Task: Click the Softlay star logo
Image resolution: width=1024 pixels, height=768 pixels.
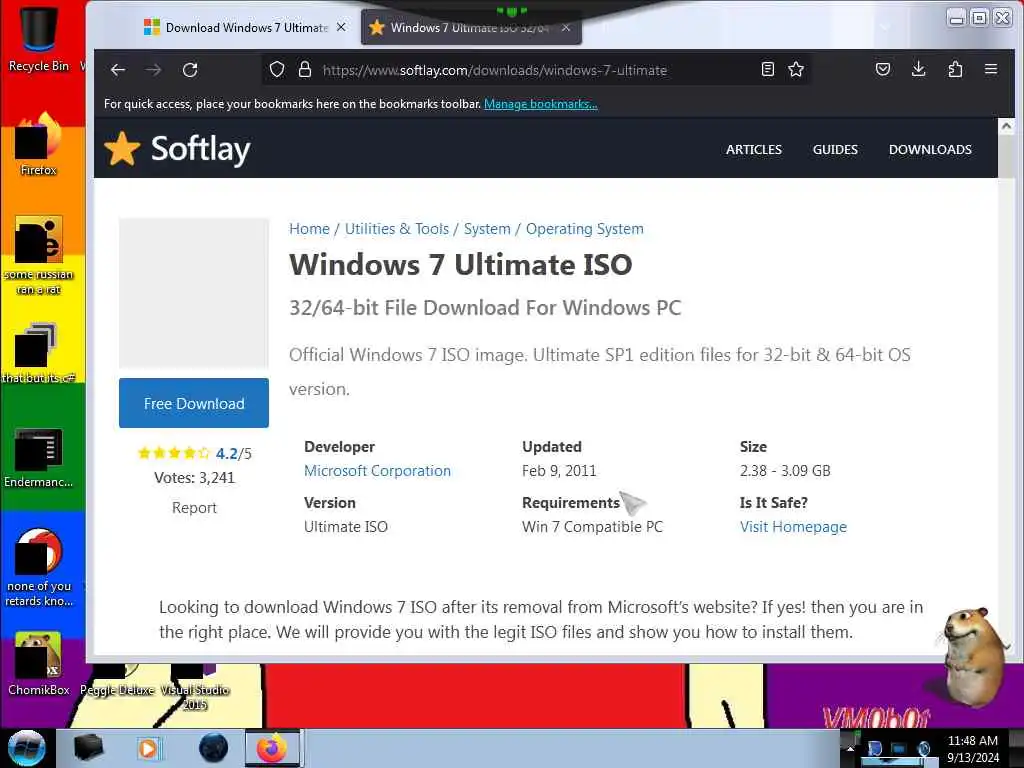Action: click(x=122, y=148)
